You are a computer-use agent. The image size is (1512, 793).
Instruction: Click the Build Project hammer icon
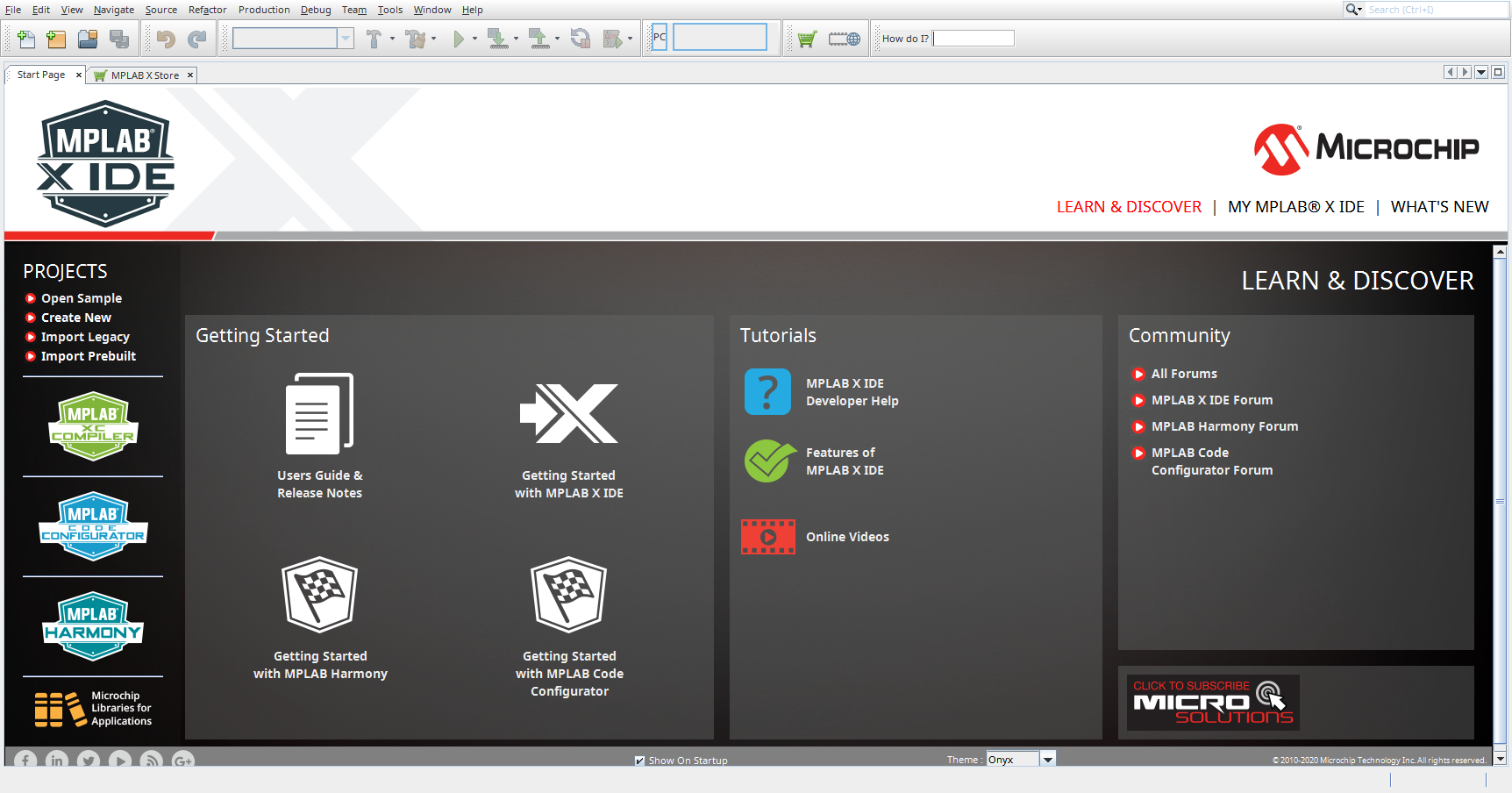[374, 39]
